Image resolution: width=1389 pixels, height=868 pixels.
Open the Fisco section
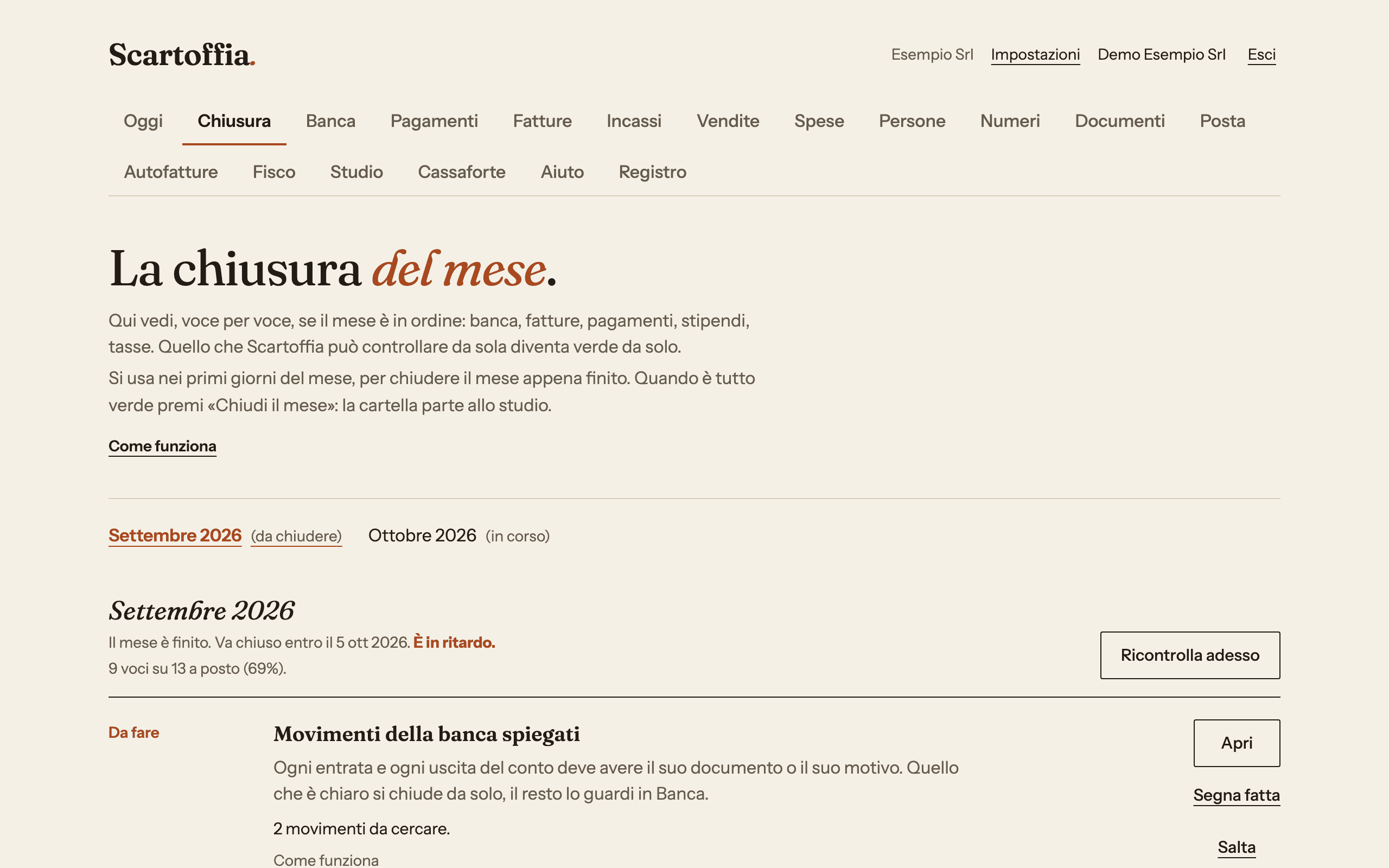pos(274,172)
